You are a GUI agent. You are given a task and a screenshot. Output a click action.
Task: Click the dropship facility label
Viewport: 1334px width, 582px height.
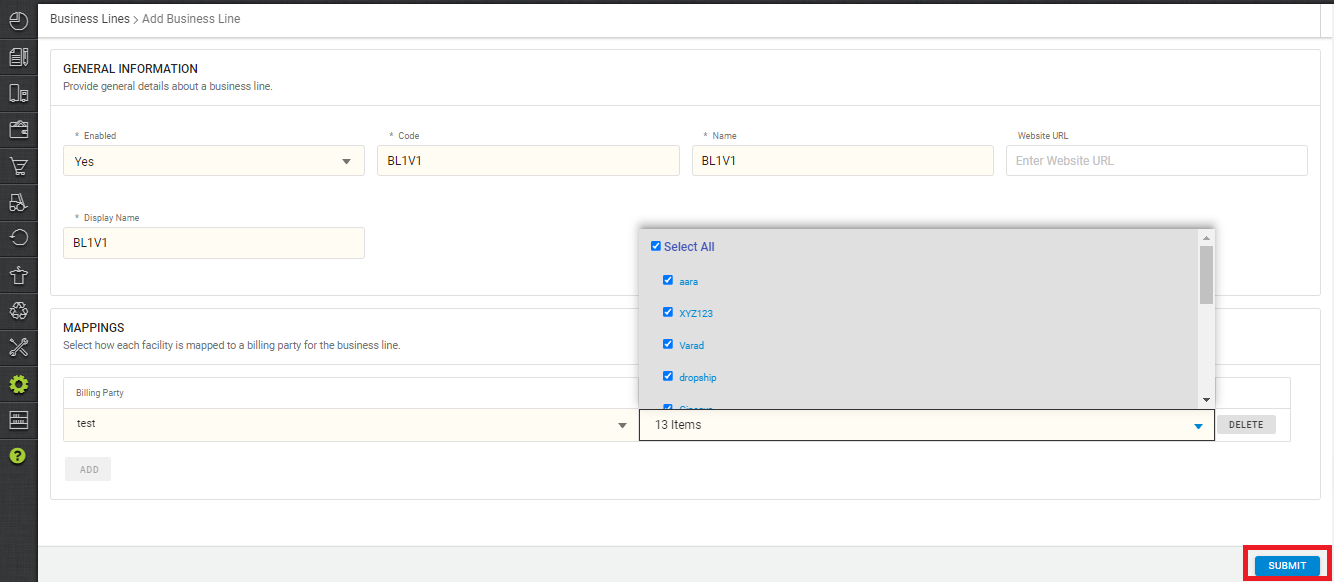[x=698, y=378]
